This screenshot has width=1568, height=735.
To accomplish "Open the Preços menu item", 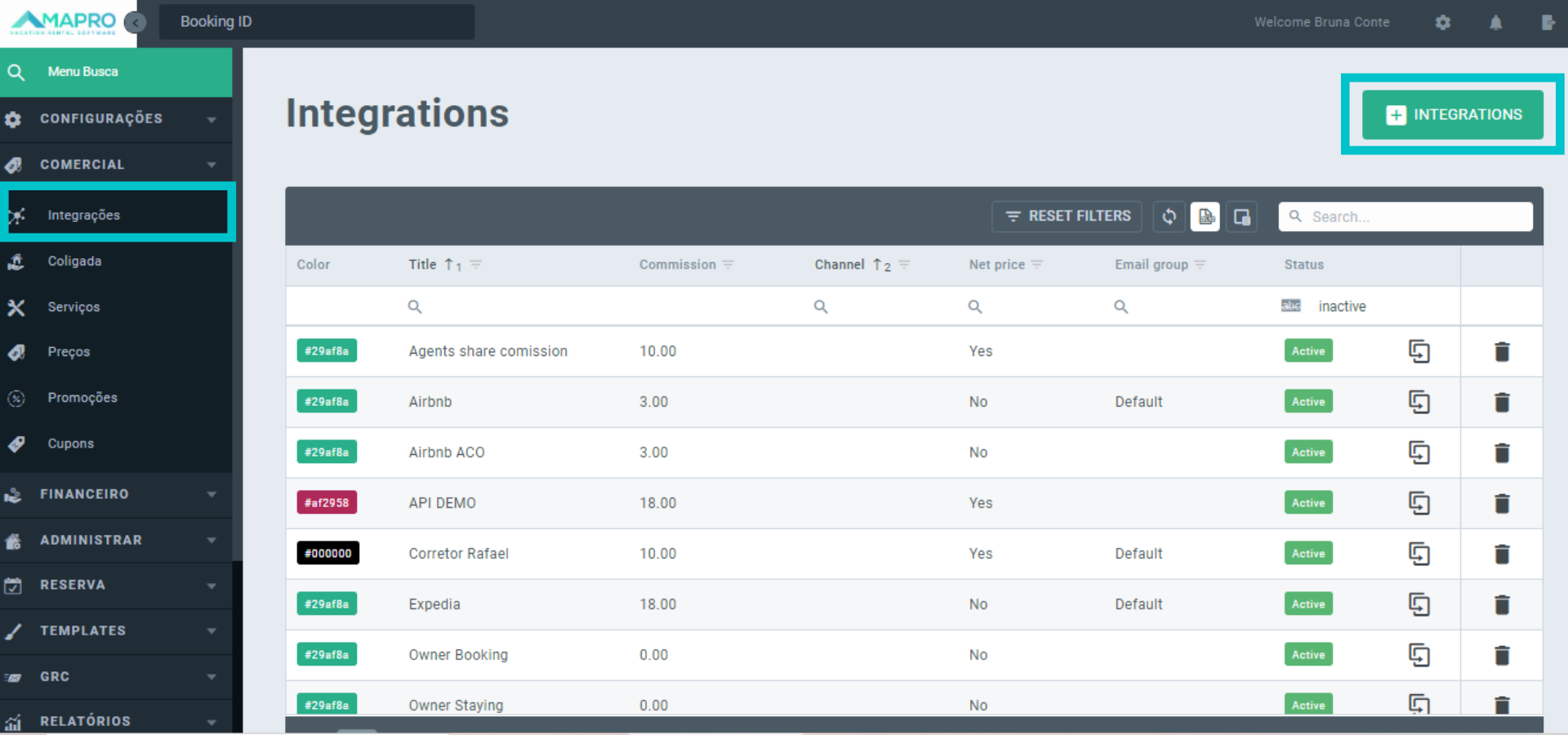I will pyautogui.click(x=69, y=352).
